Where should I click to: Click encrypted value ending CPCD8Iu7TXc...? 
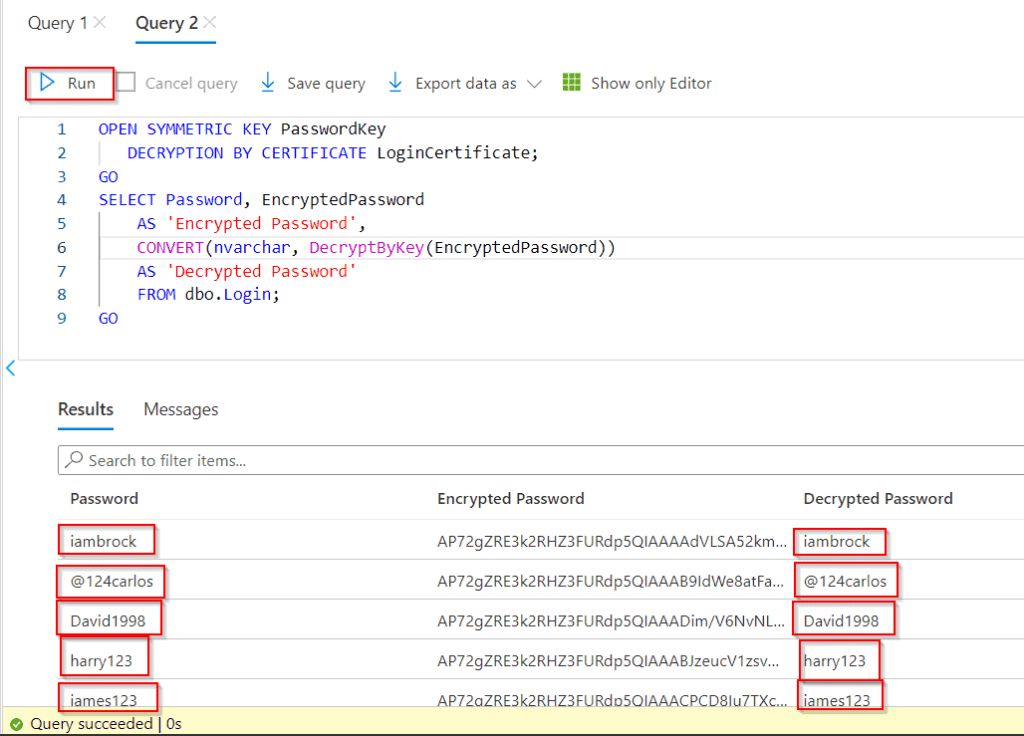tap(612, 700)
